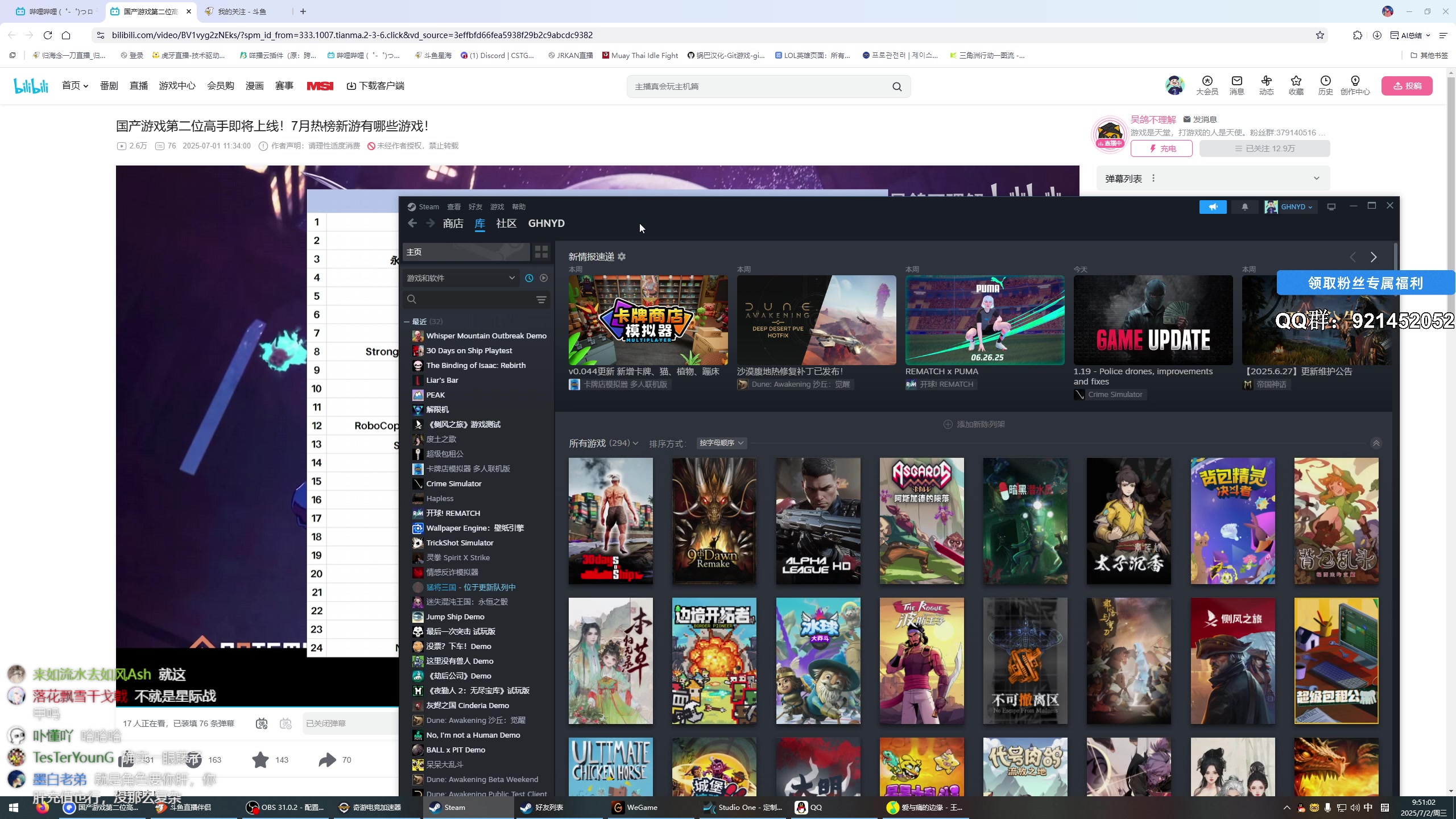The image size is (1456, 819).
Task: Open the 9th Dawn Remake game cover
Action: (714, 521)
